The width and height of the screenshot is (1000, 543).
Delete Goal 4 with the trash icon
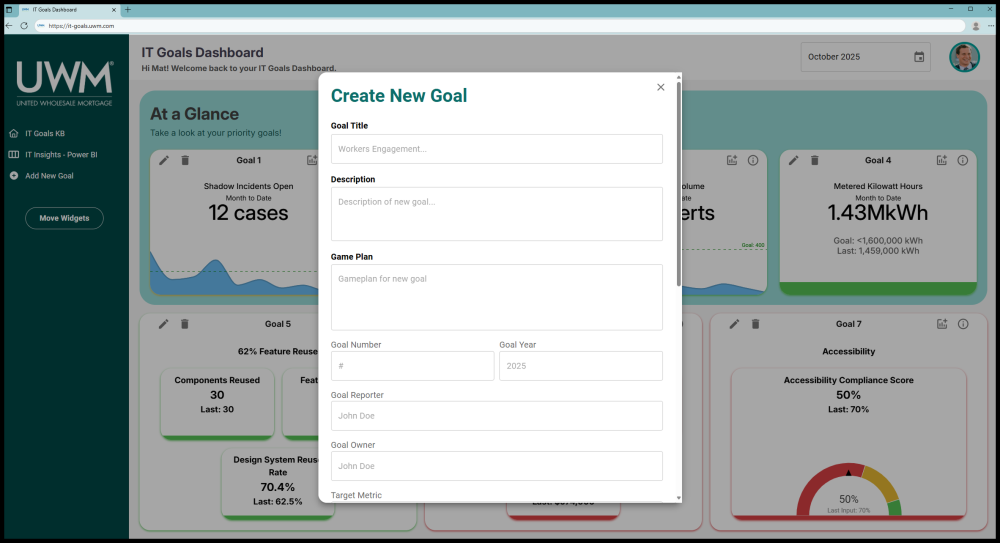coord(814,160)
